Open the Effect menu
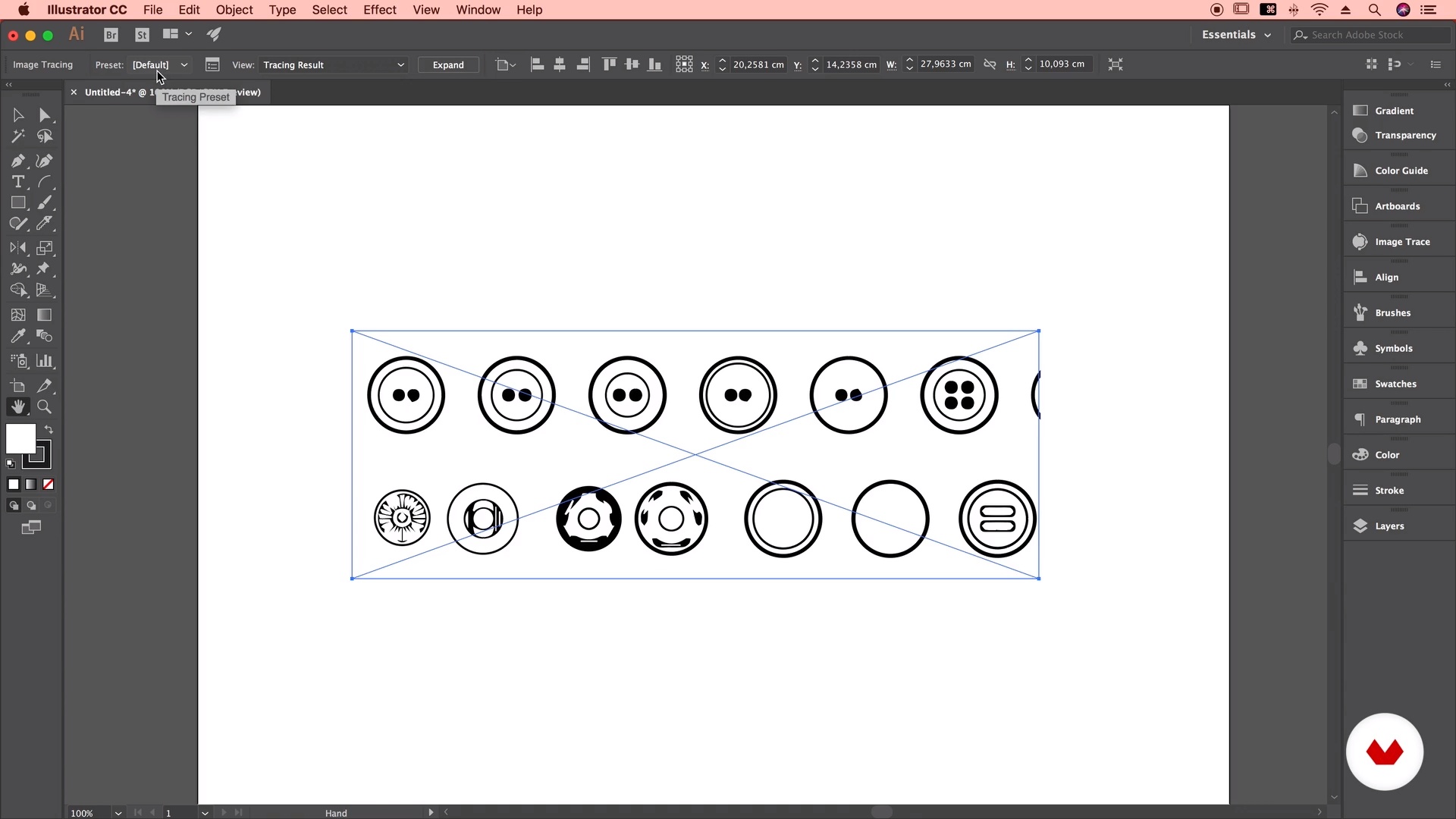Viewport: 1456px width, 819px height. [379, 9]
